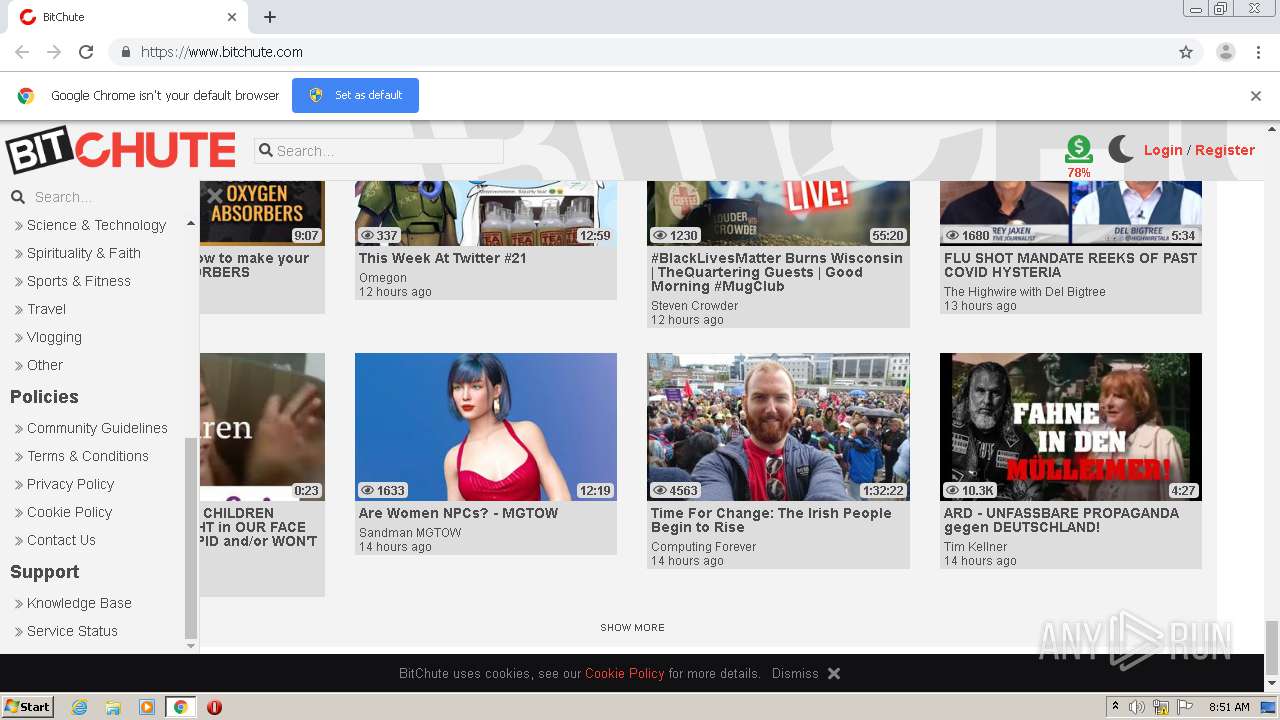This screenshot has width=1280, height=720.
Task: Show hidden system tray icons
Action: [x=1115, y=707]
